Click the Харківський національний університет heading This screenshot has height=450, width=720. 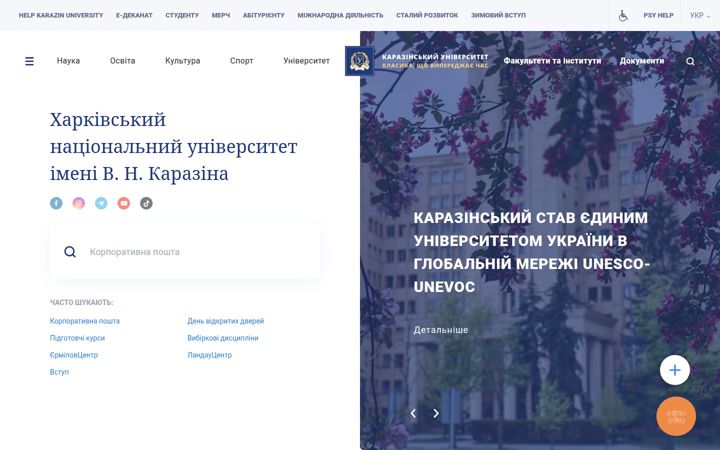tap(174, 146)
